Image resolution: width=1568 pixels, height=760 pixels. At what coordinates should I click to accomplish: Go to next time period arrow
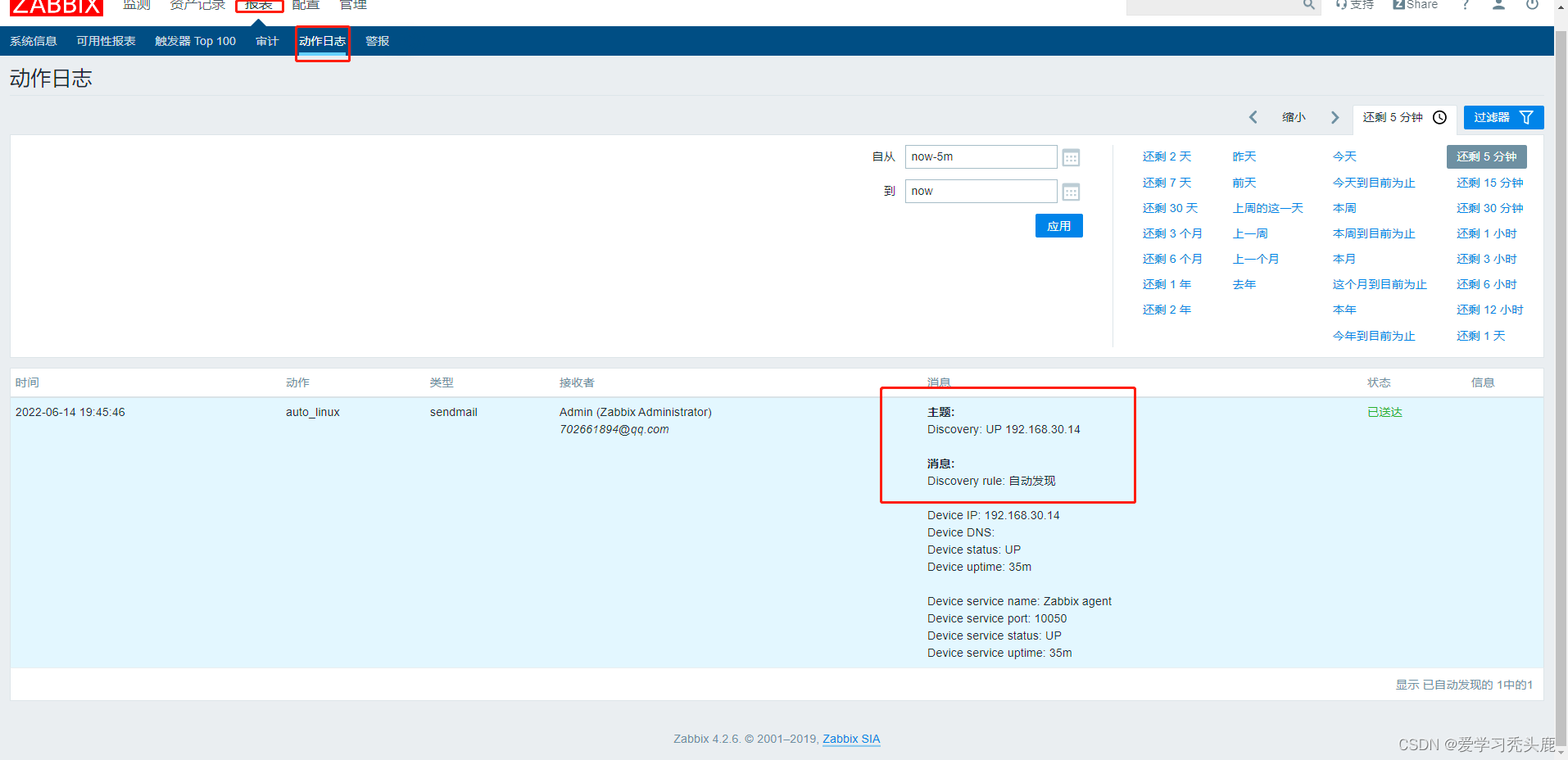pos(1335,117)
